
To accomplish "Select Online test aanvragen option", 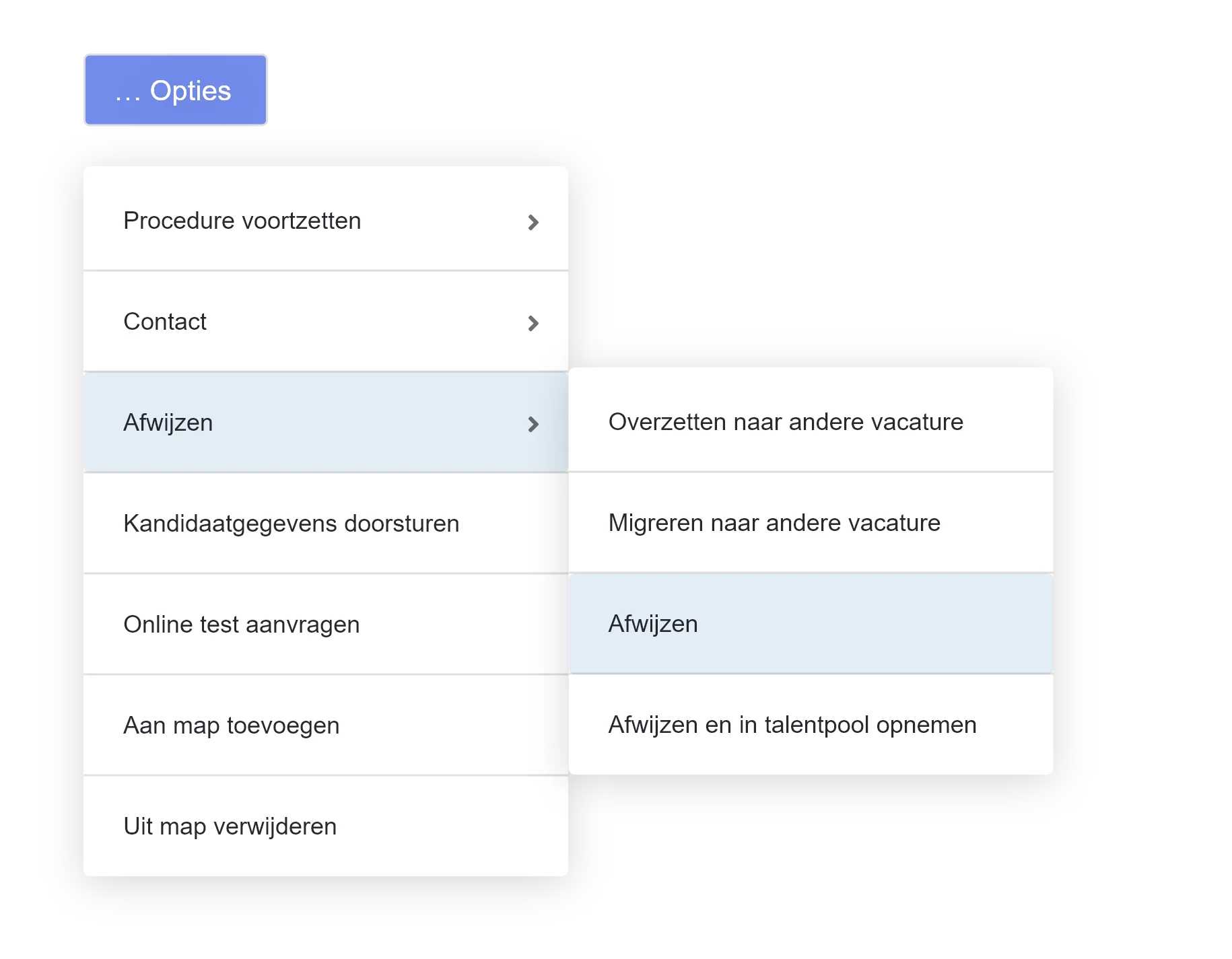I will tap(241, 625).
